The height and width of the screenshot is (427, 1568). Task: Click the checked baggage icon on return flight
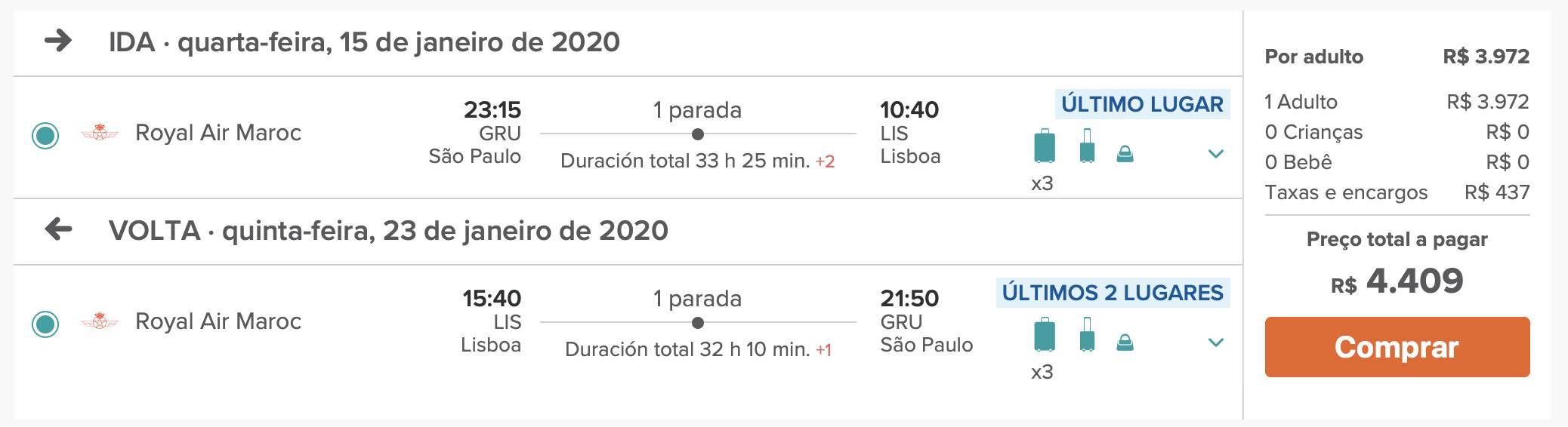1044,334
